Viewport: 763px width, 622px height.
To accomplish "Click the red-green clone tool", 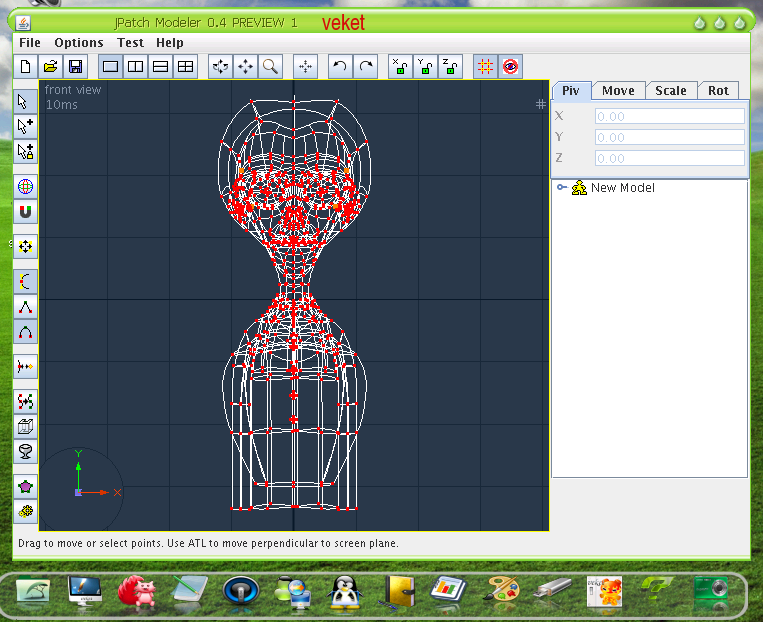I will 25,402.
